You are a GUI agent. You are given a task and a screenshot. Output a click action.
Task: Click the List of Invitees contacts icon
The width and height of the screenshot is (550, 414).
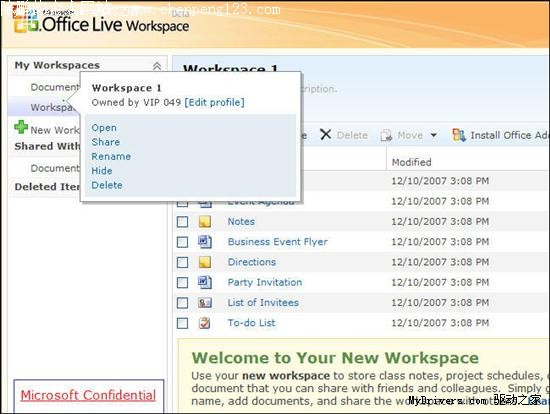(x=205, y=303)
